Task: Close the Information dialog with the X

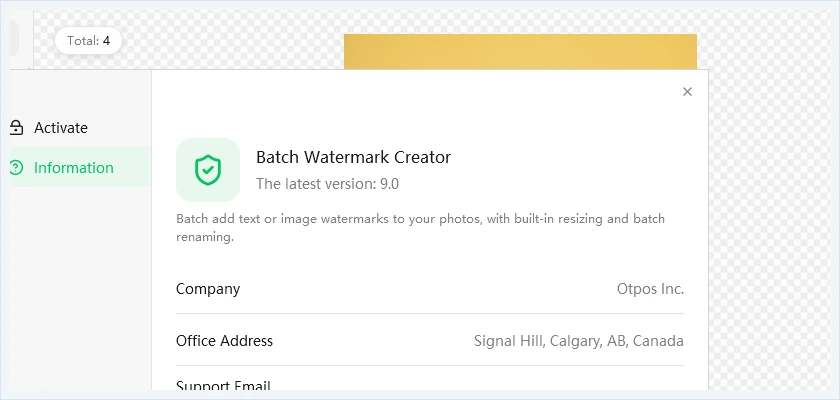Action: click(x=687, y=92)
